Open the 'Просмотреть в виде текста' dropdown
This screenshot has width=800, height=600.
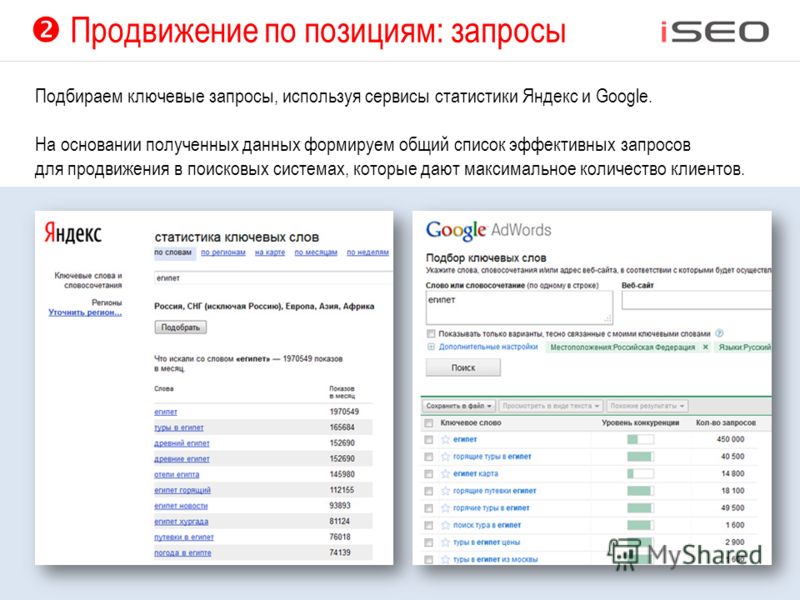[551, 406]
